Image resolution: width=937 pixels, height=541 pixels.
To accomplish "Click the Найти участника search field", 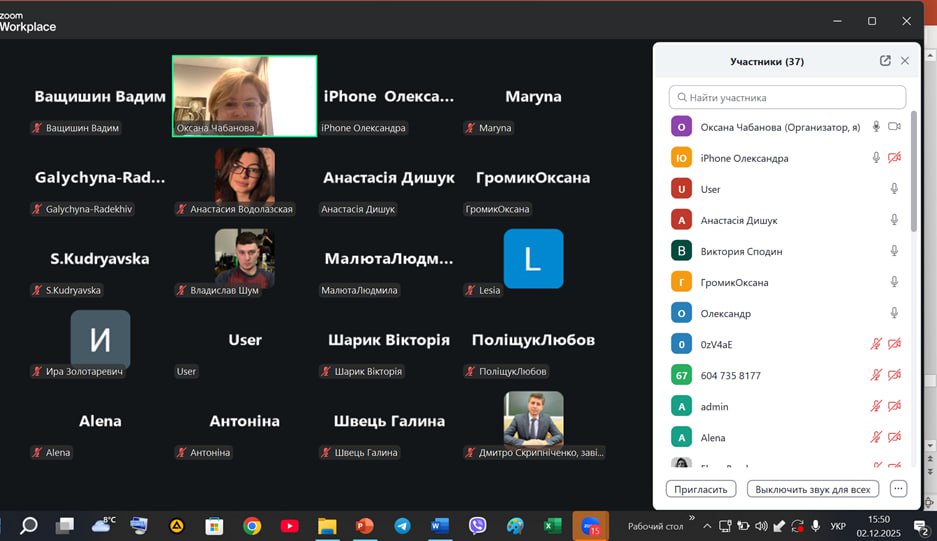I will (x=787, y=98).
